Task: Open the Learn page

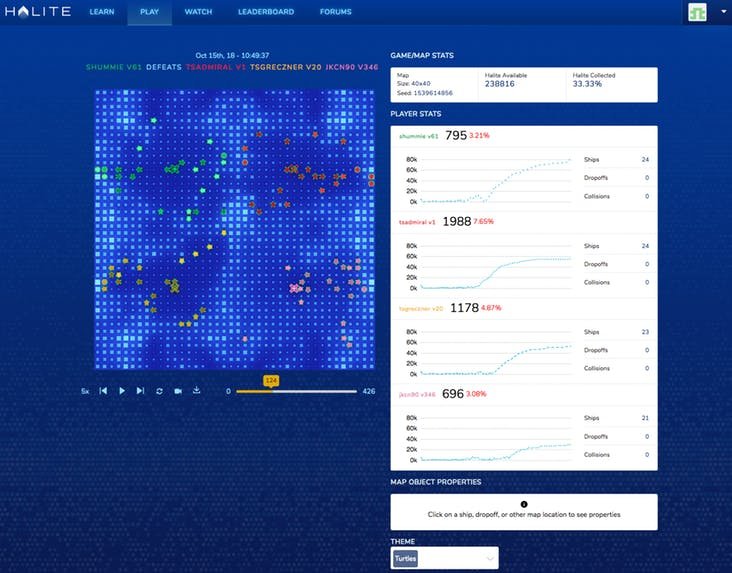Action: [102, 12]
